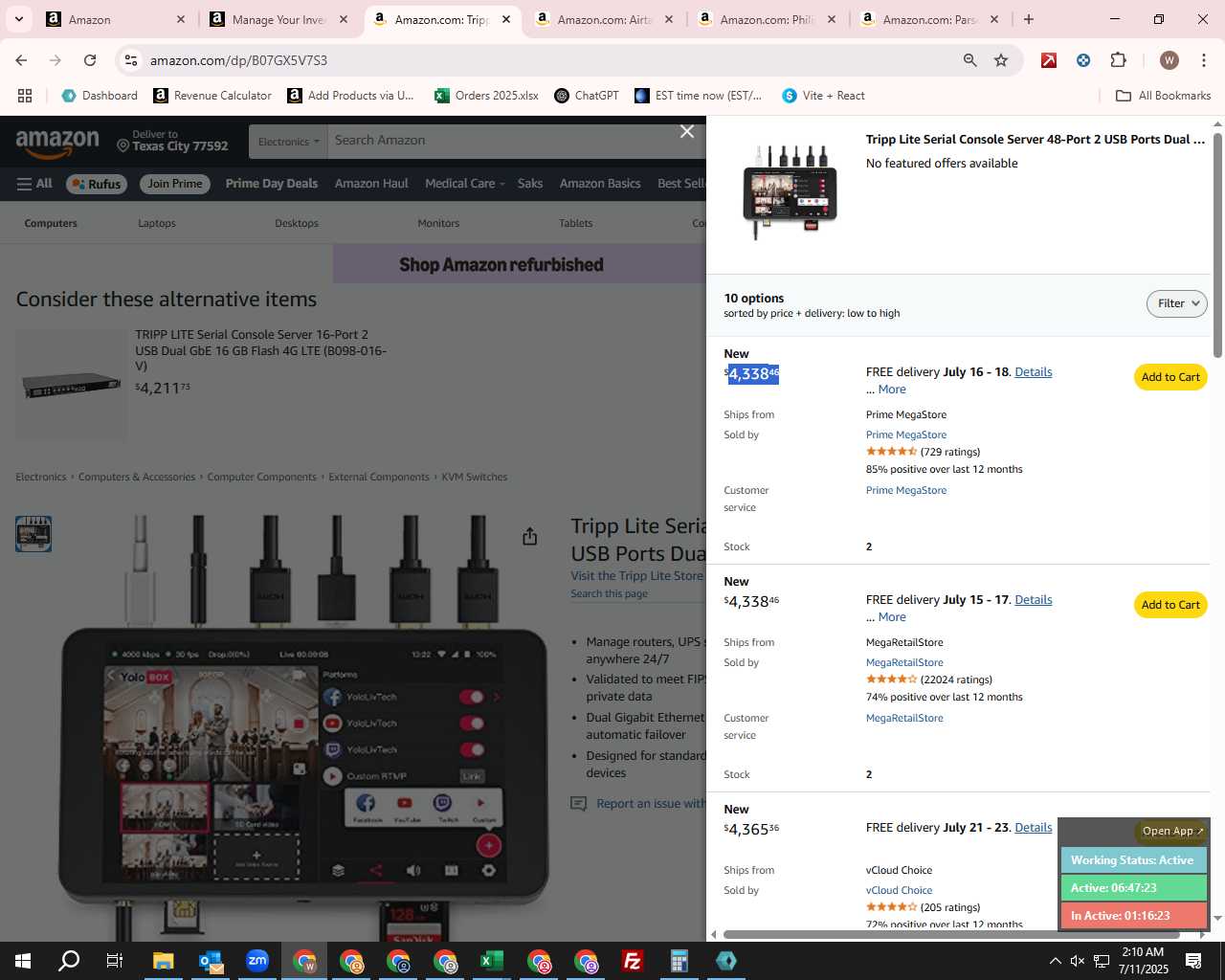Expand More for MegaRetailStore delivery
1225x980 pixels.
[892, 617]
